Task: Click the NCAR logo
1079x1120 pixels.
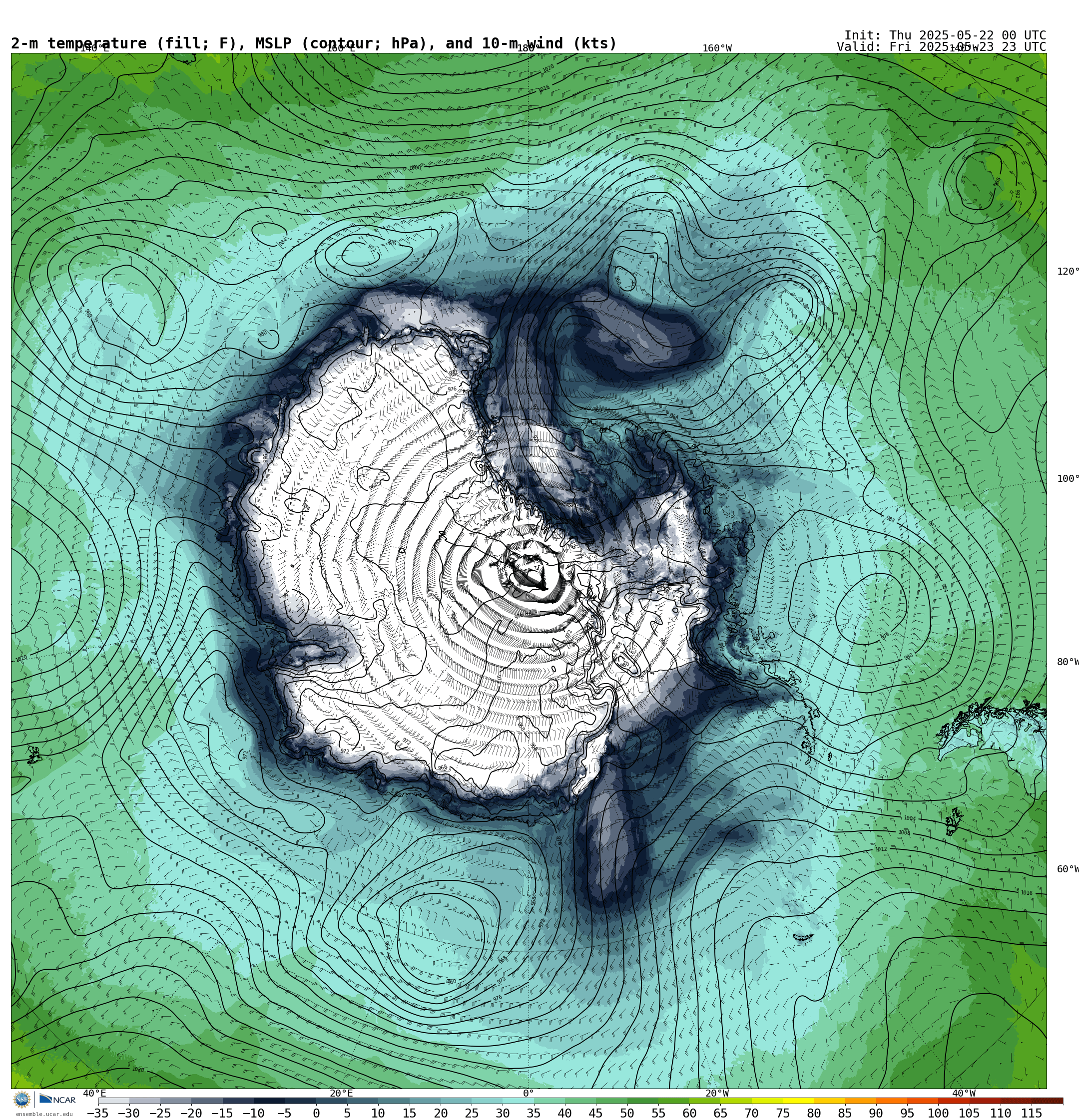Action: [57, 1100]
